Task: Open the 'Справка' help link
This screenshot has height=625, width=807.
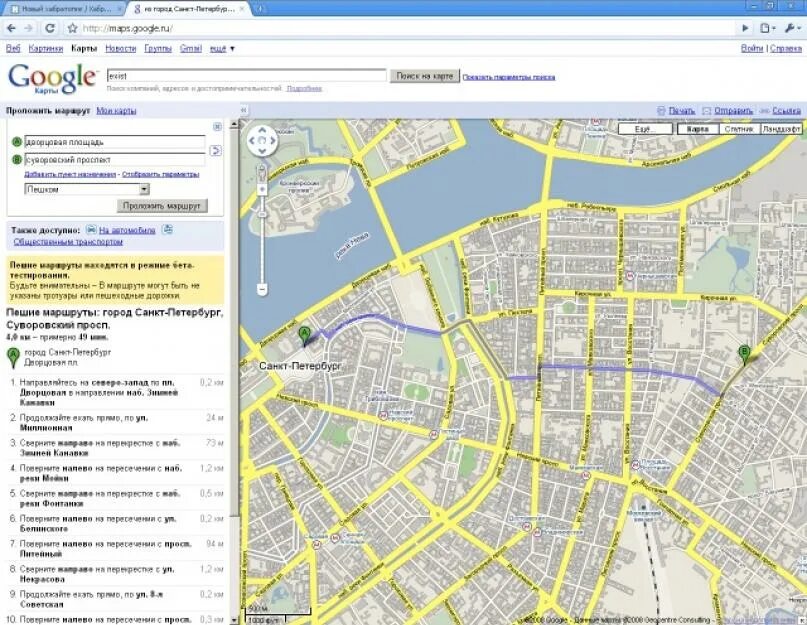Action: [786, 48]
